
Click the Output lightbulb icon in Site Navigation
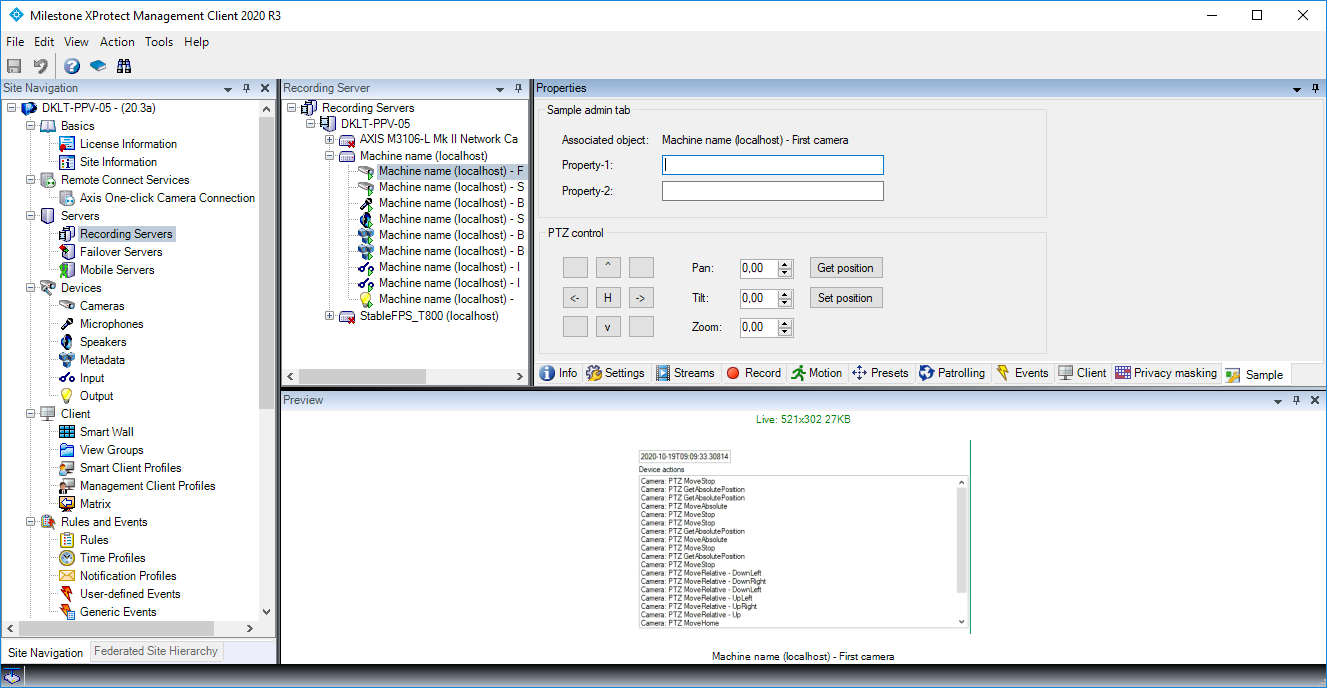coord(67,396)
